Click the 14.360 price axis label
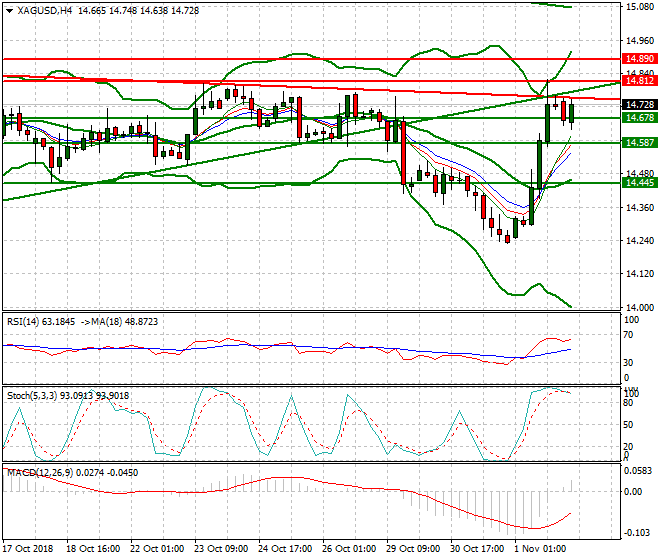 [x=640, y=208]
